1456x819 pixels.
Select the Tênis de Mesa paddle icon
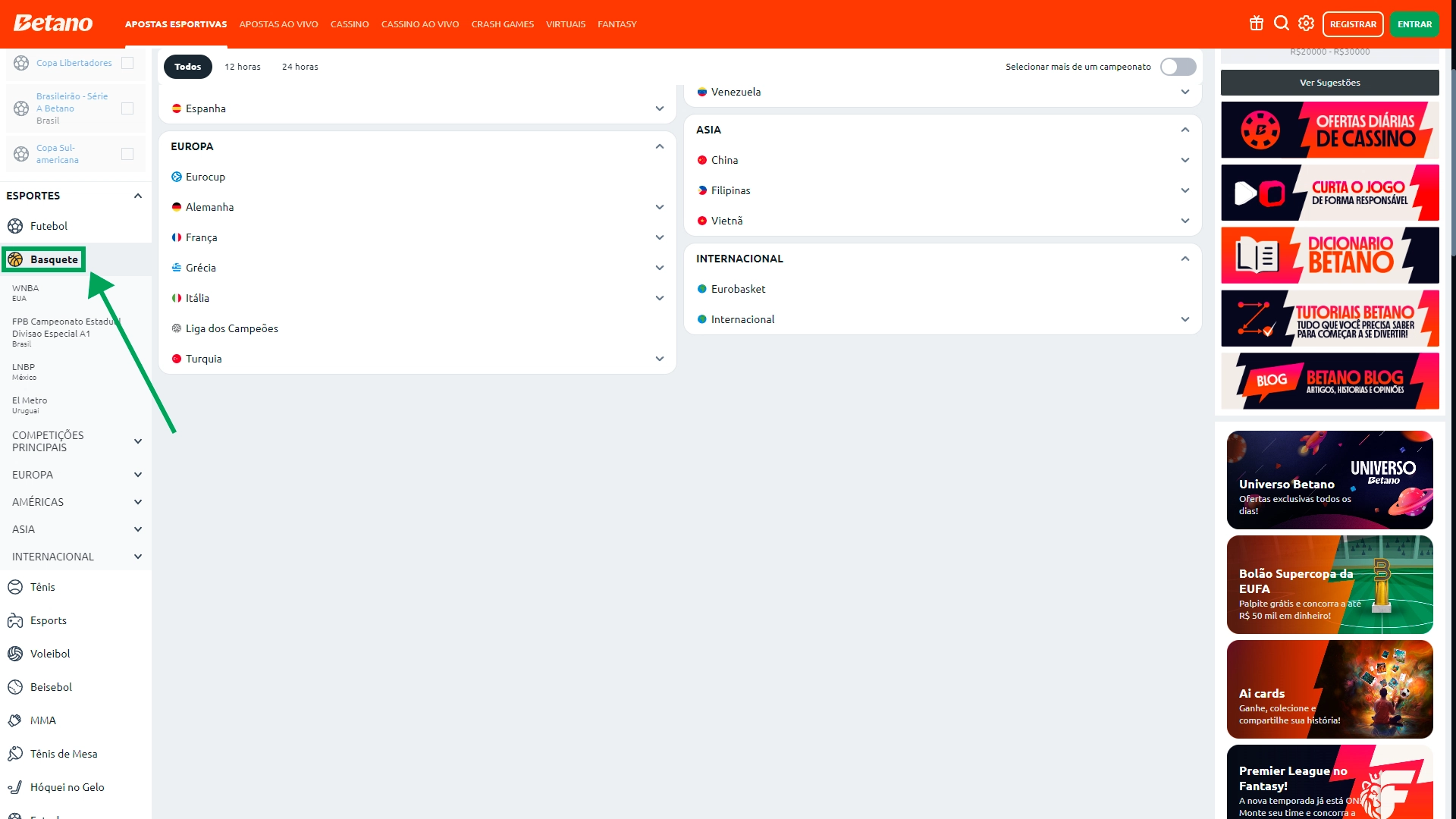tap(15, 754)
